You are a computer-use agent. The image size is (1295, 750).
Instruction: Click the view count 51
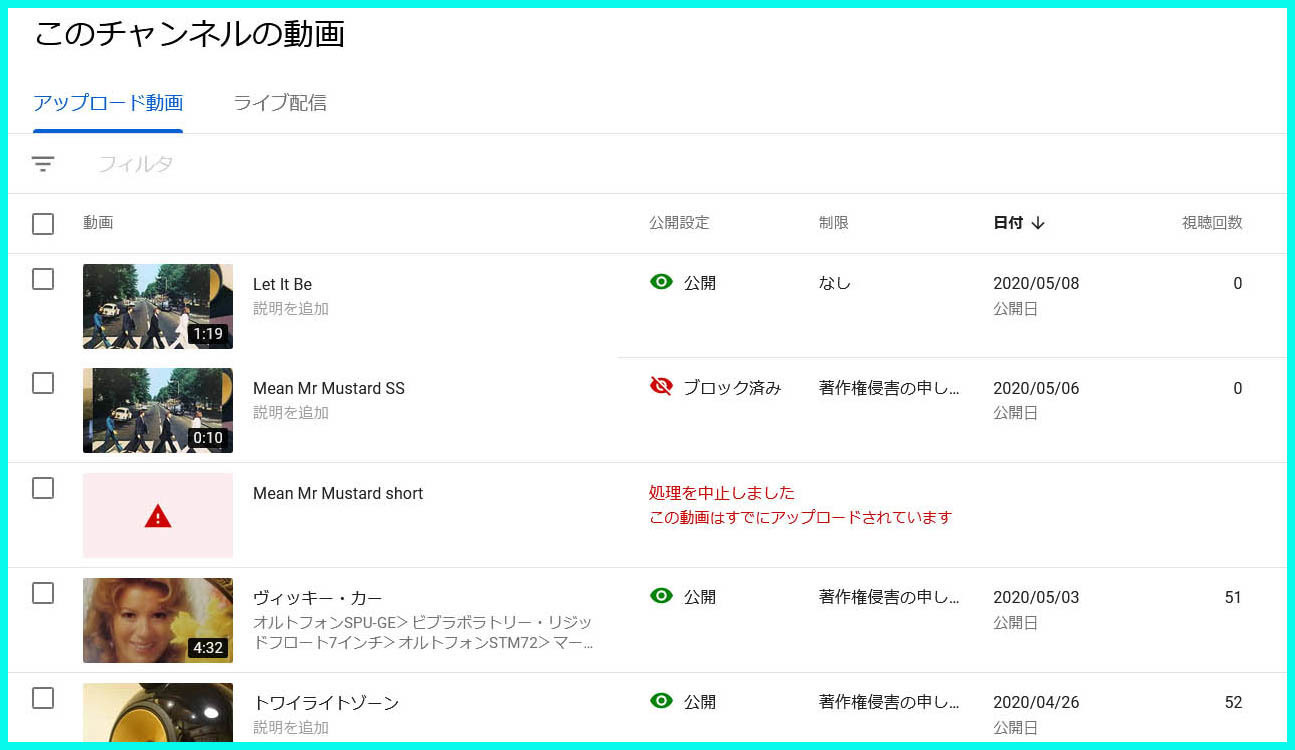pos(1233,597)
